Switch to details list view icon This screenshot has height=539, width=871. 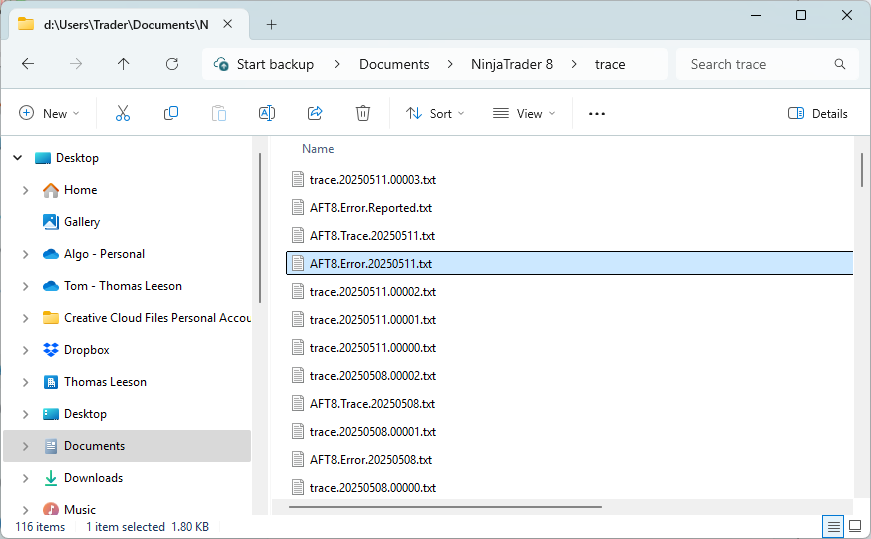click(x=833, y=526)
